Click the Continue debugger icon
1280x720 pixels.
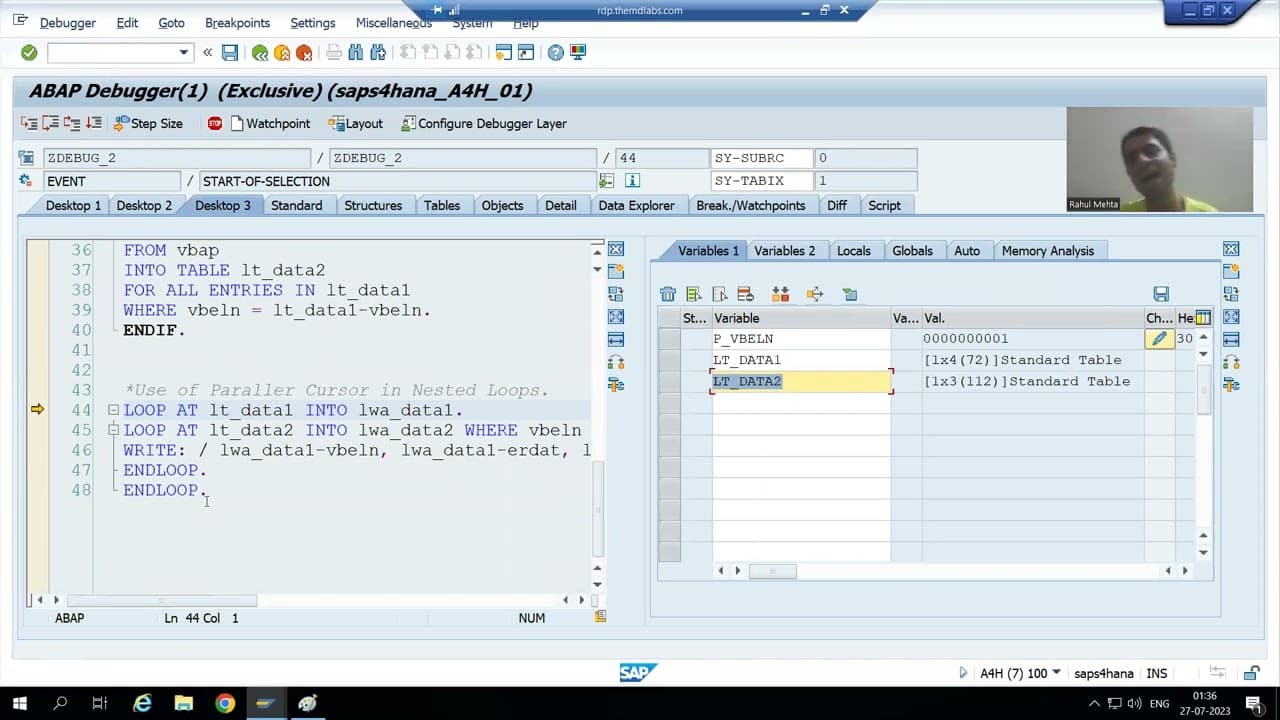pyautogui.click(x=94, y=123)
